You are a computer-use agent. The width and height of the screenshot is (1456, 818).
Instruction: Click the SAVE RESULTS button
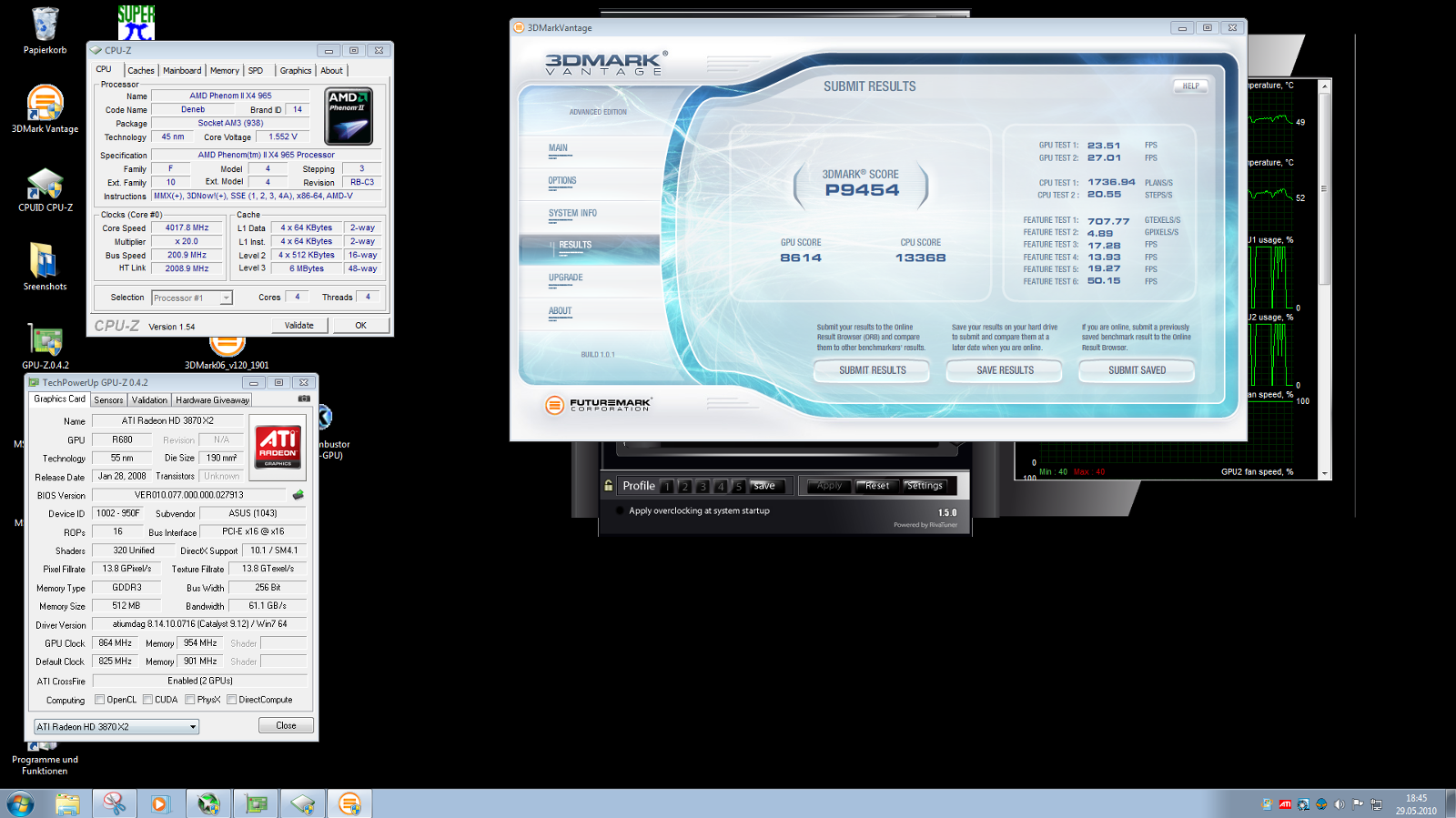[x=1005, y=370]
